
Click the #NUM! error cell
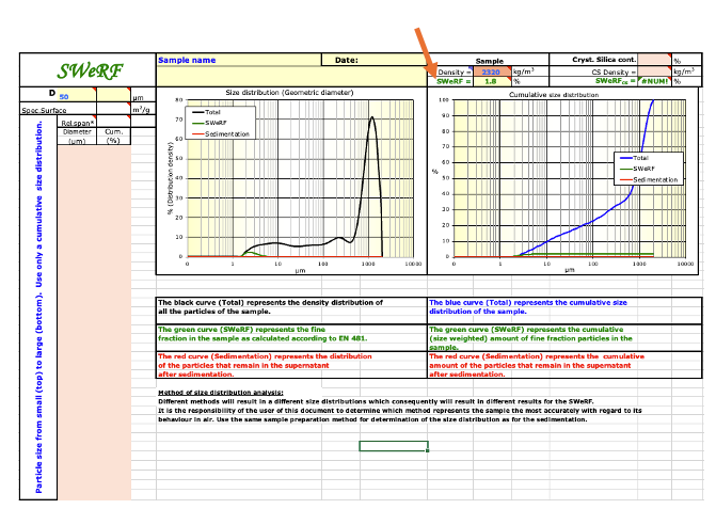tap(655, 81)
